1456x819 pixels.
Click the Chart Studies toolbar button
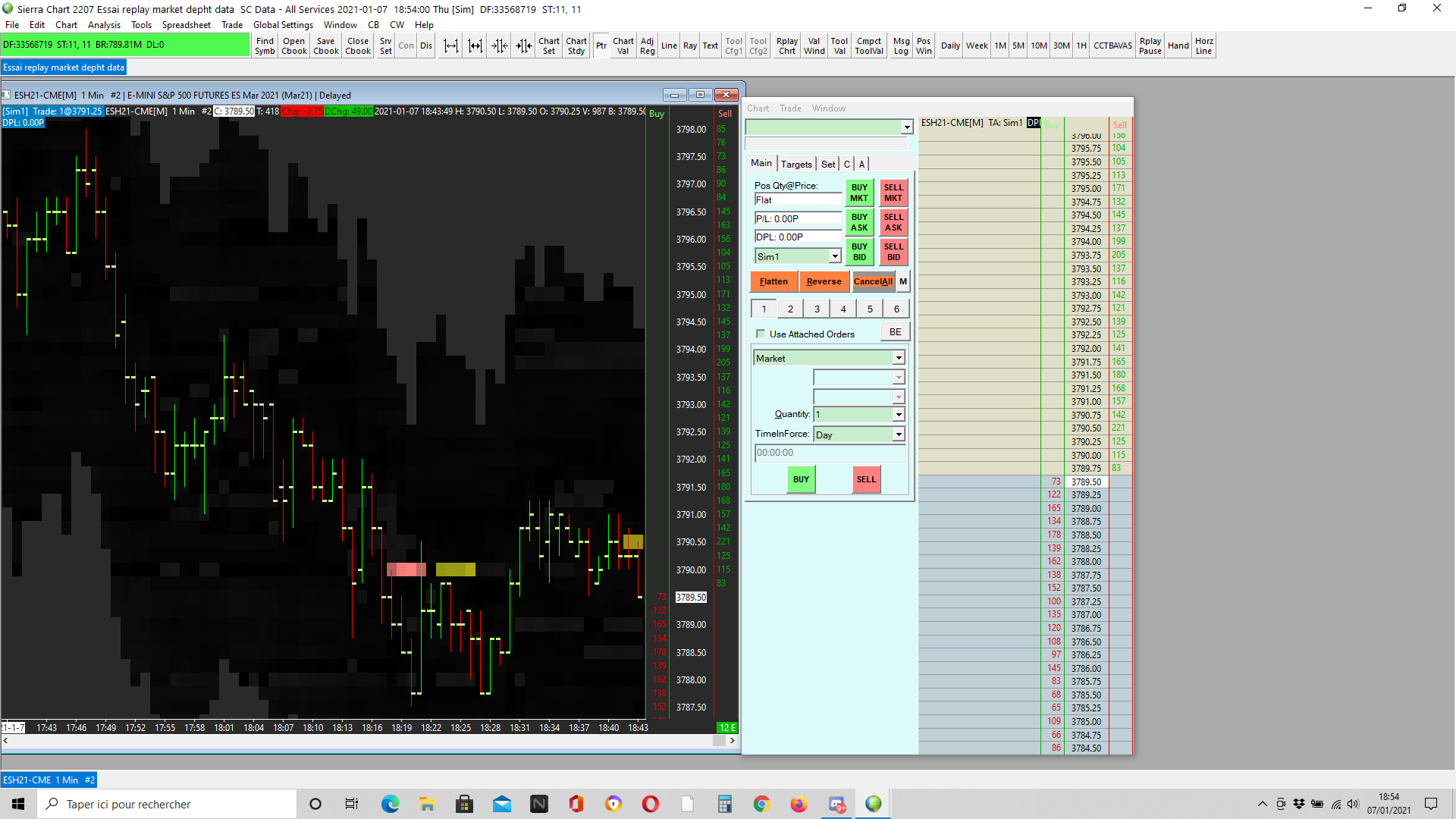pyautogui.click(x=576, y=45)
